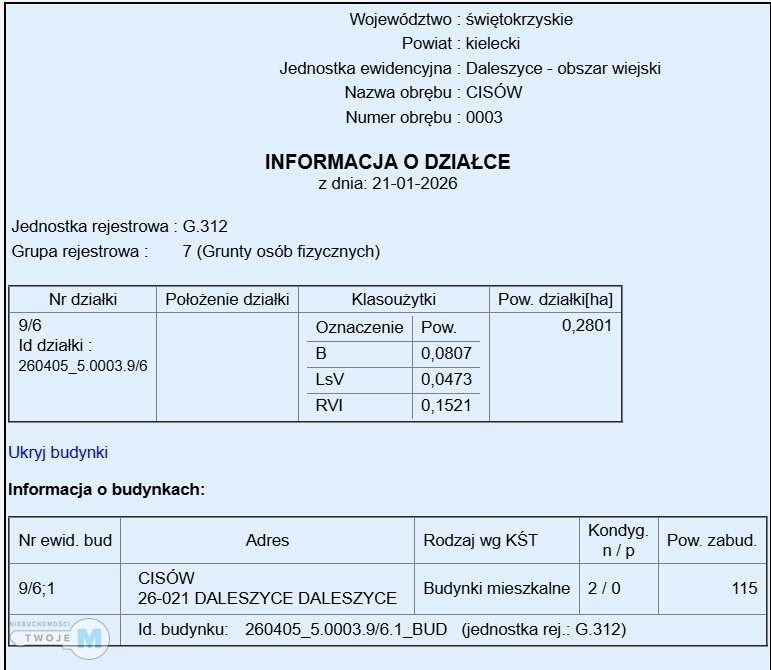Screen dimensions: 771x670
Task: Select the 'Rodzaj wg KŚT' column header
Action: (x=480, y=540)
